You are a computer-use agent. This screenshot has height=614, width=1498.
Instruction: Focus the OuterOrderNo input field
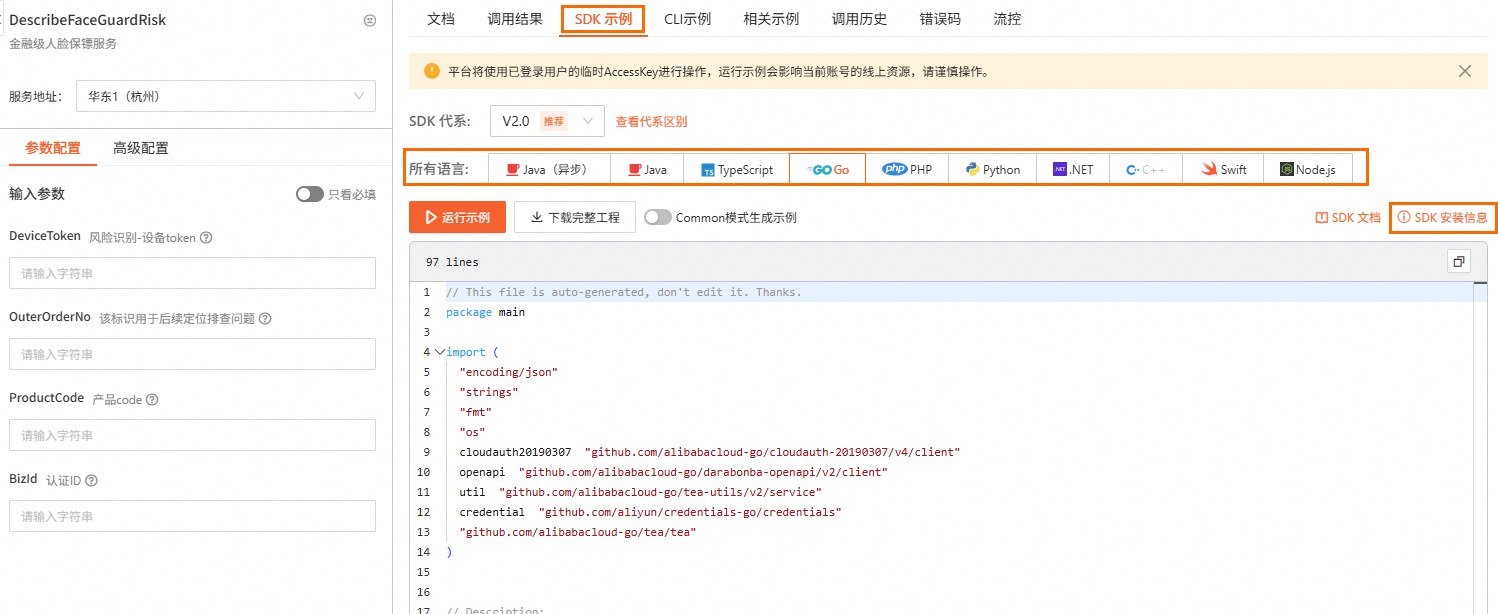click(192, 354)
